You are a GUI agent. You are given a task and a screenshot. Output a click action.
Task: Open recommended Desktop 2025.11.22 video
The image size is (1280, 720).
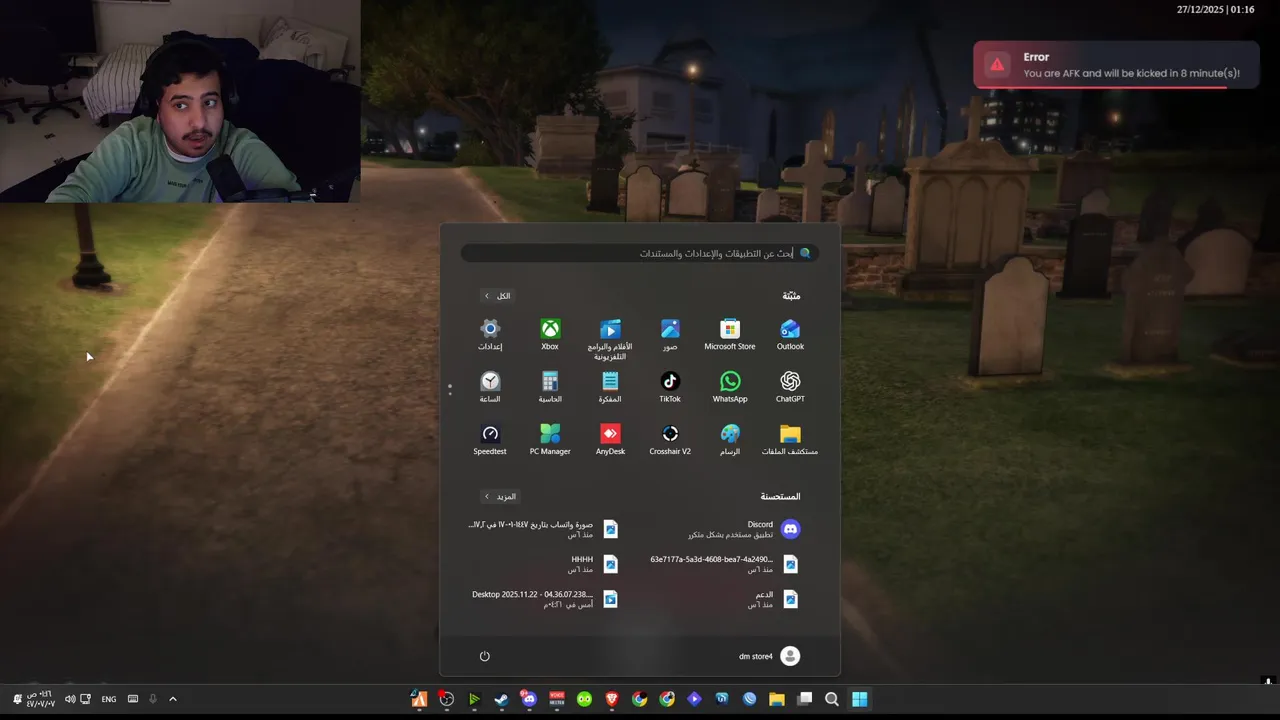[x=545, y=599]
